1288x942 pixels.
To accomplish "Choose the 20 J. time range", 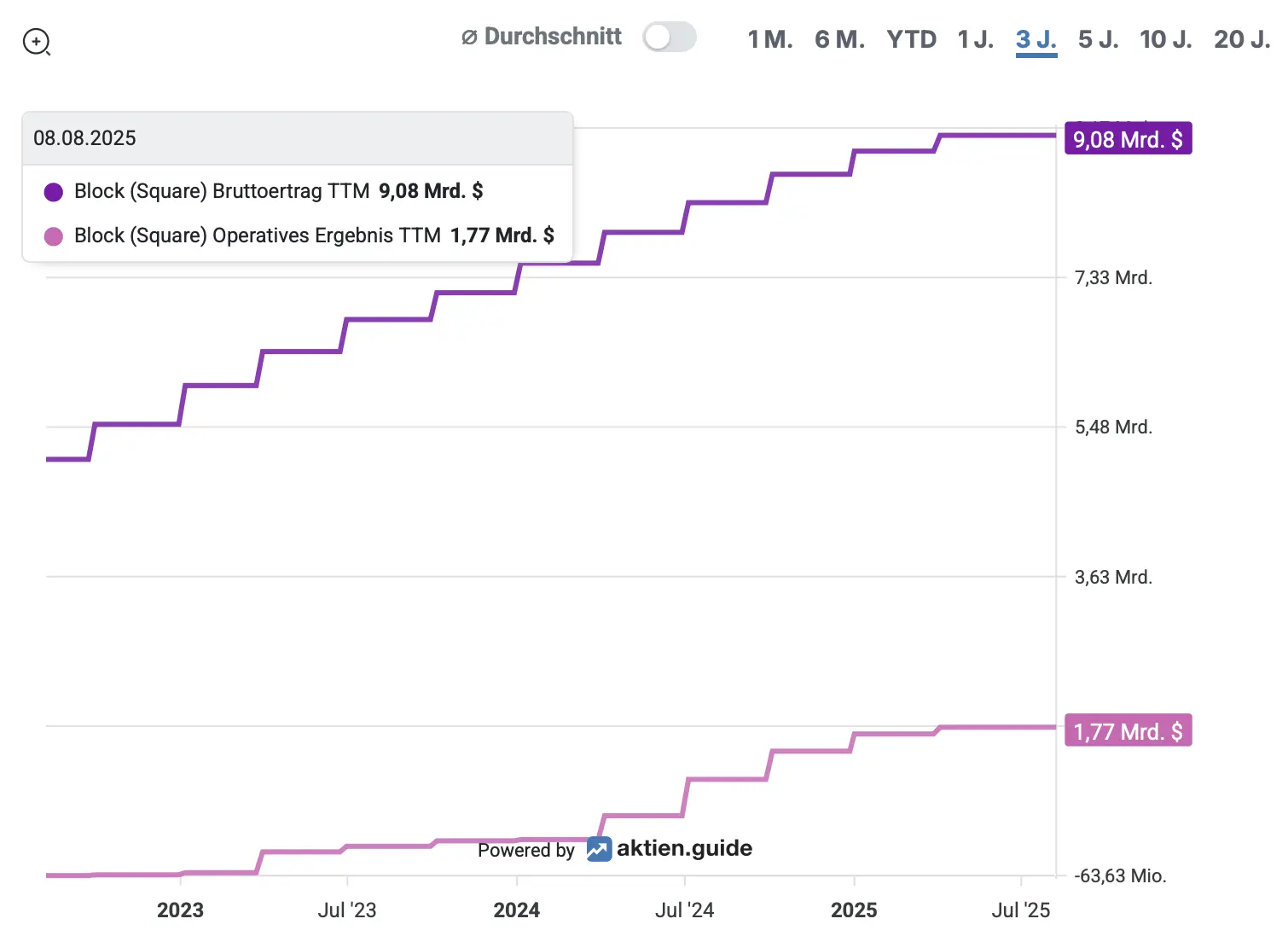I will (x=1242, y=39).
